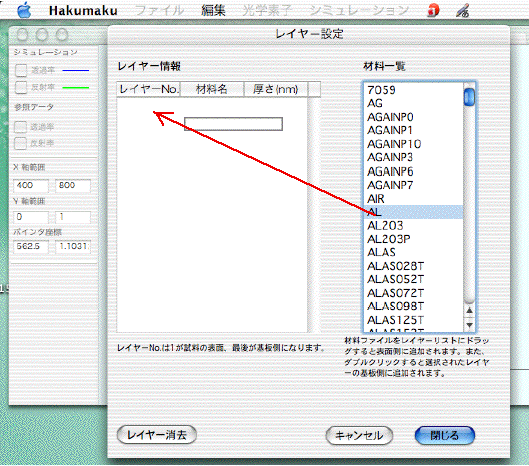The height and width of the screenshot is (466, 529).
Task: Open the Hakumaku application menu
Action: [83, 10]
